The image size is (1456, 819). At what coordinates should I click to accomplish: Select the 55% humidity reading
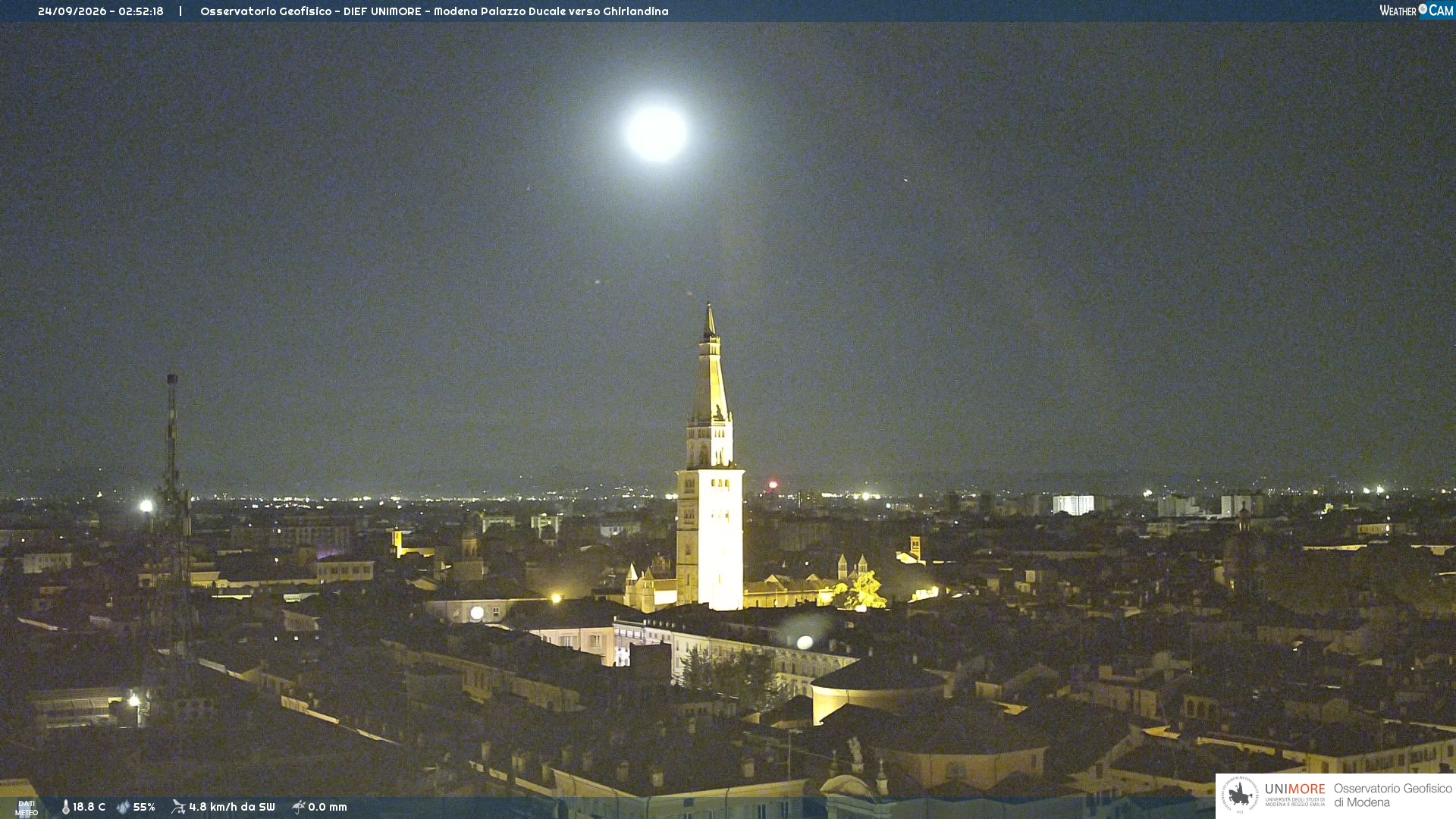click(x=144, y=807)
